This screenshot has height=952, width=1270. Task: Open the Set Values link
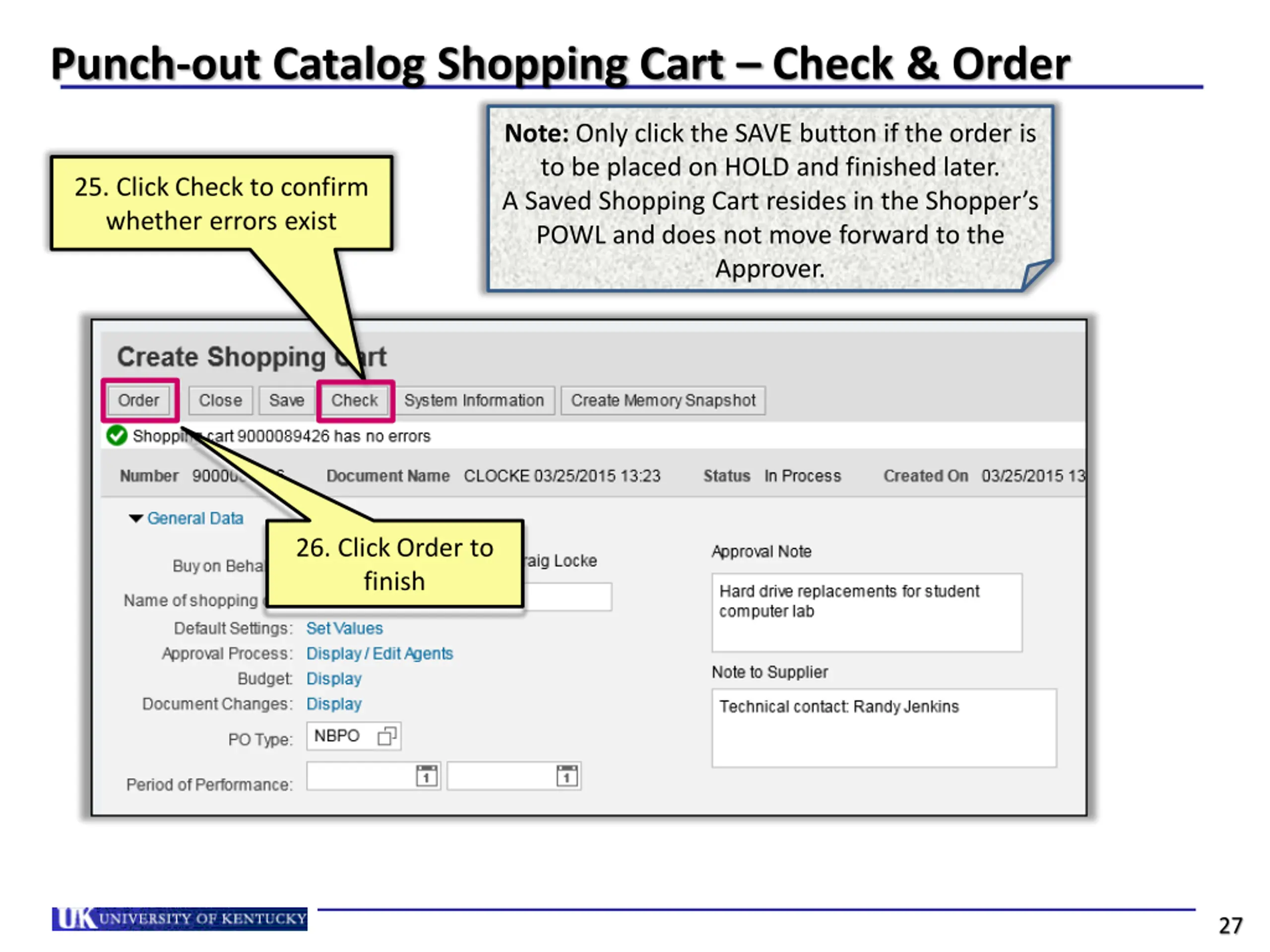click(x=344, y=628)
